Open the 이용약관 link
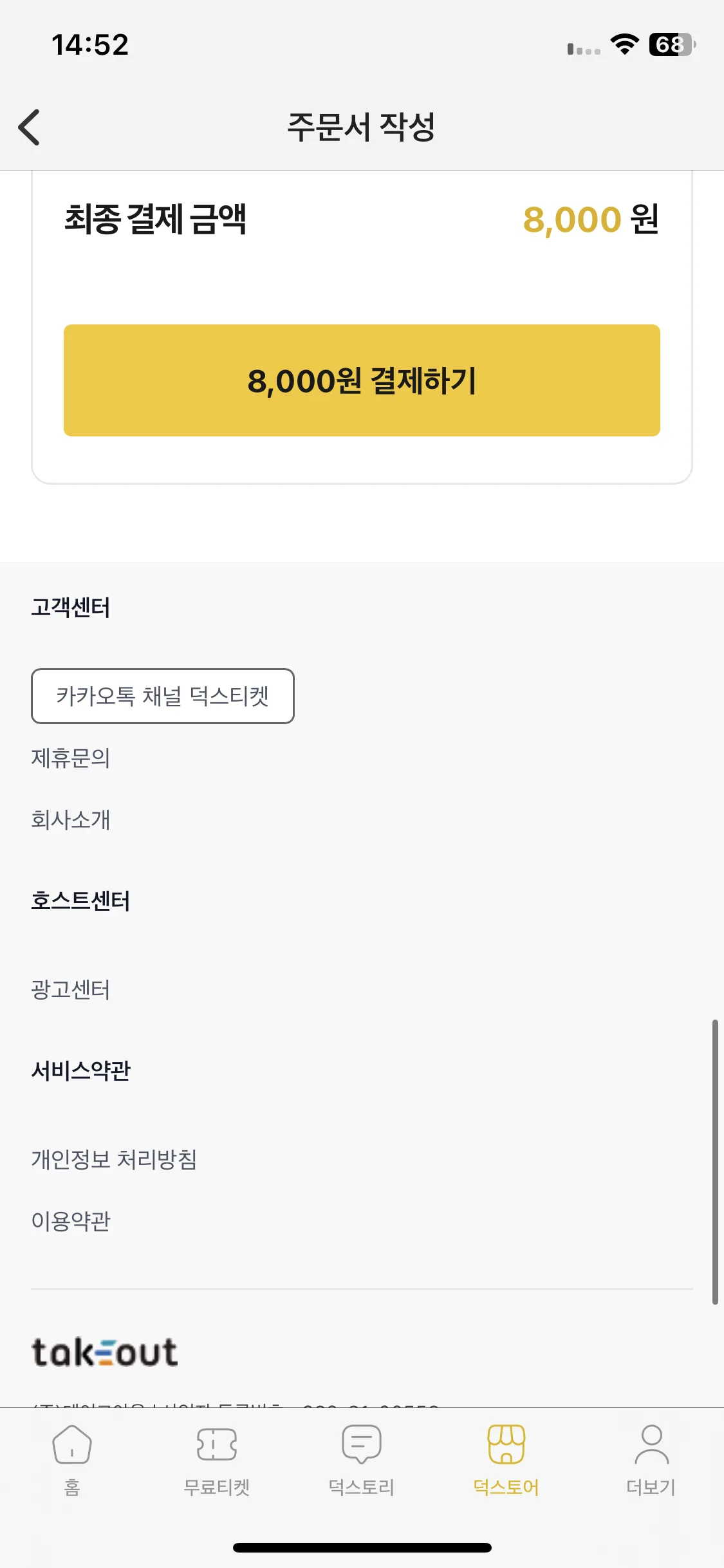 (71, 1221)
